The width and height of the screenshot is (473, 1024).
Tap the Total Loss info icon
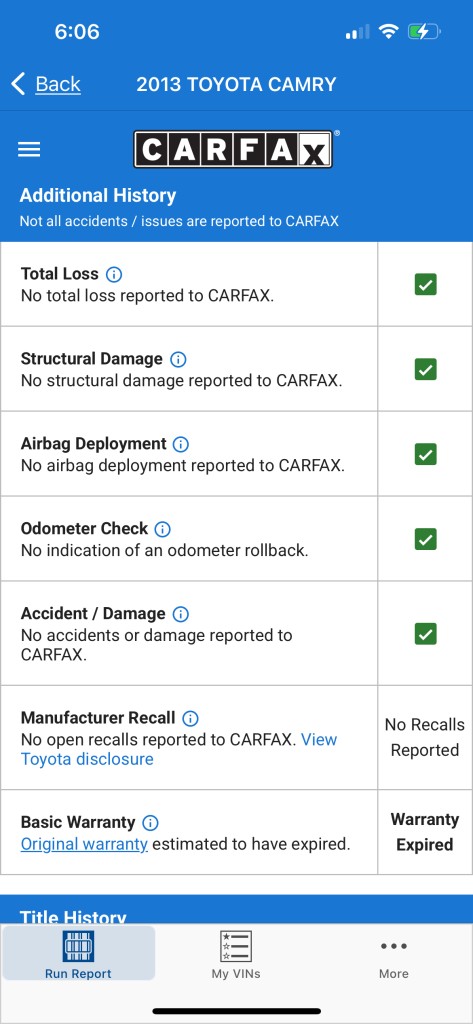click(x=114, y=274)
